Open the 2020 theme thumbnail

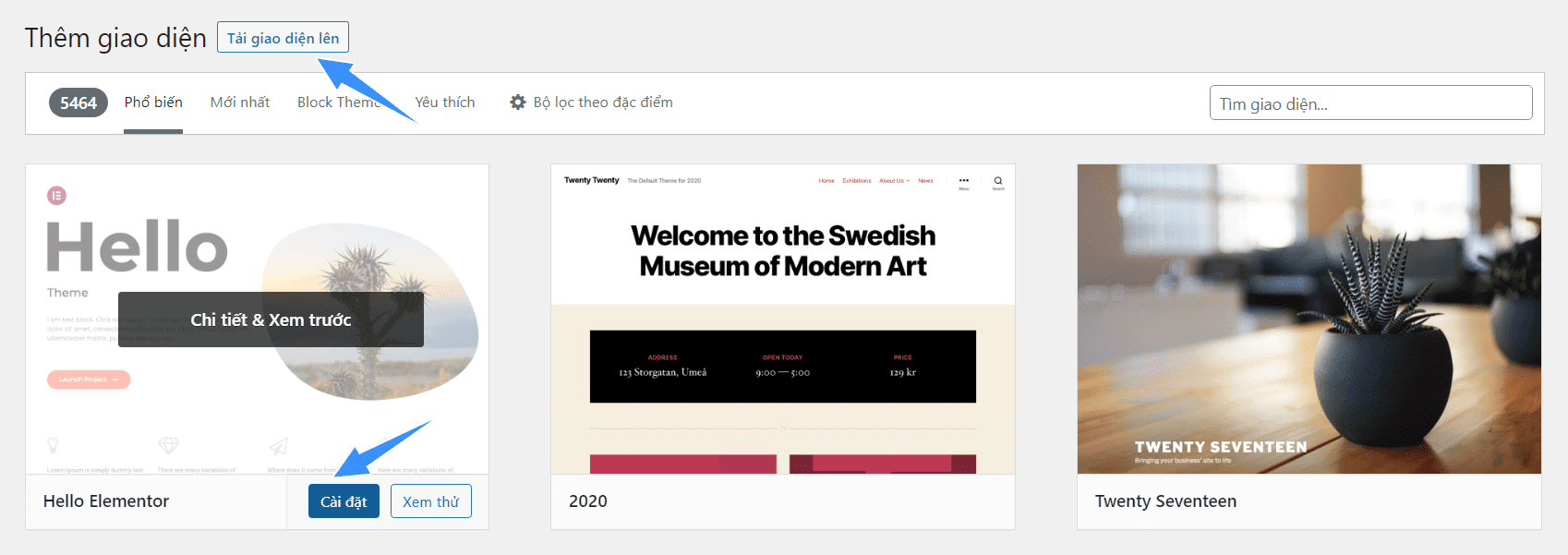coord(783,320)
